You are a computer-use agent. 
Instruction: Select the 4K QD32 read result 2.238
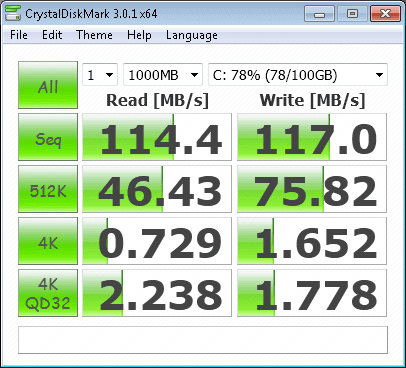pyautogui.click(x=157, y=293)
